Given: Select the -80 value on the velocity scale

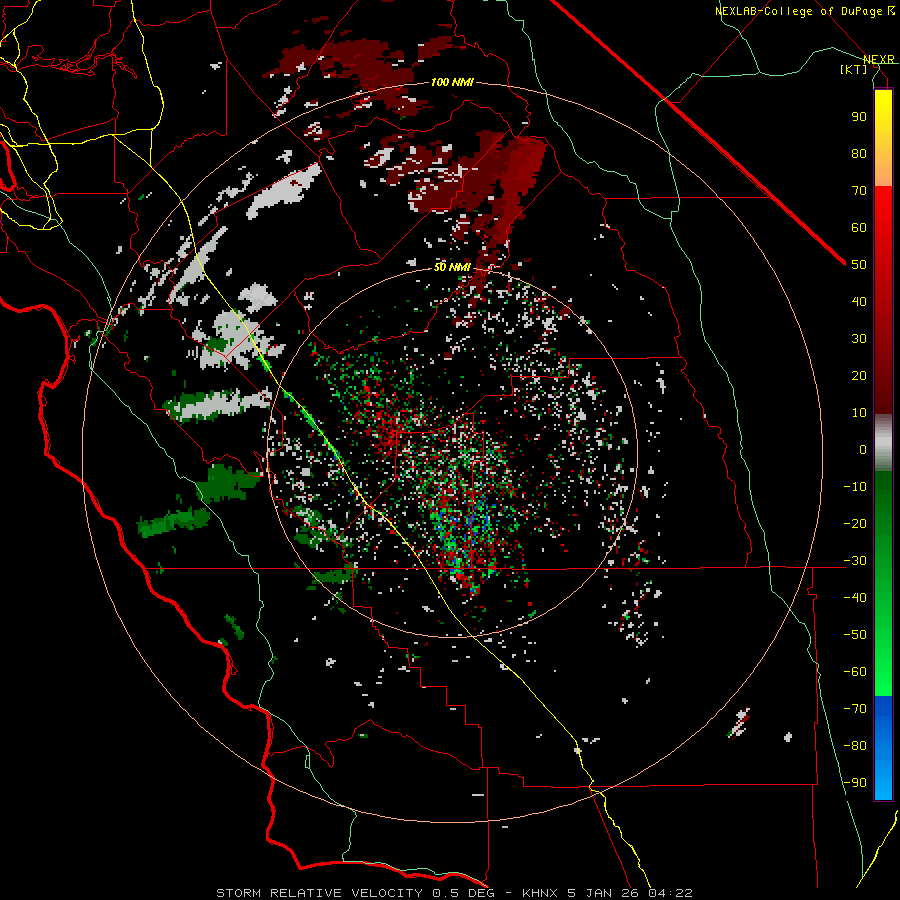Looking at the screenshot, I should [855, 746].
